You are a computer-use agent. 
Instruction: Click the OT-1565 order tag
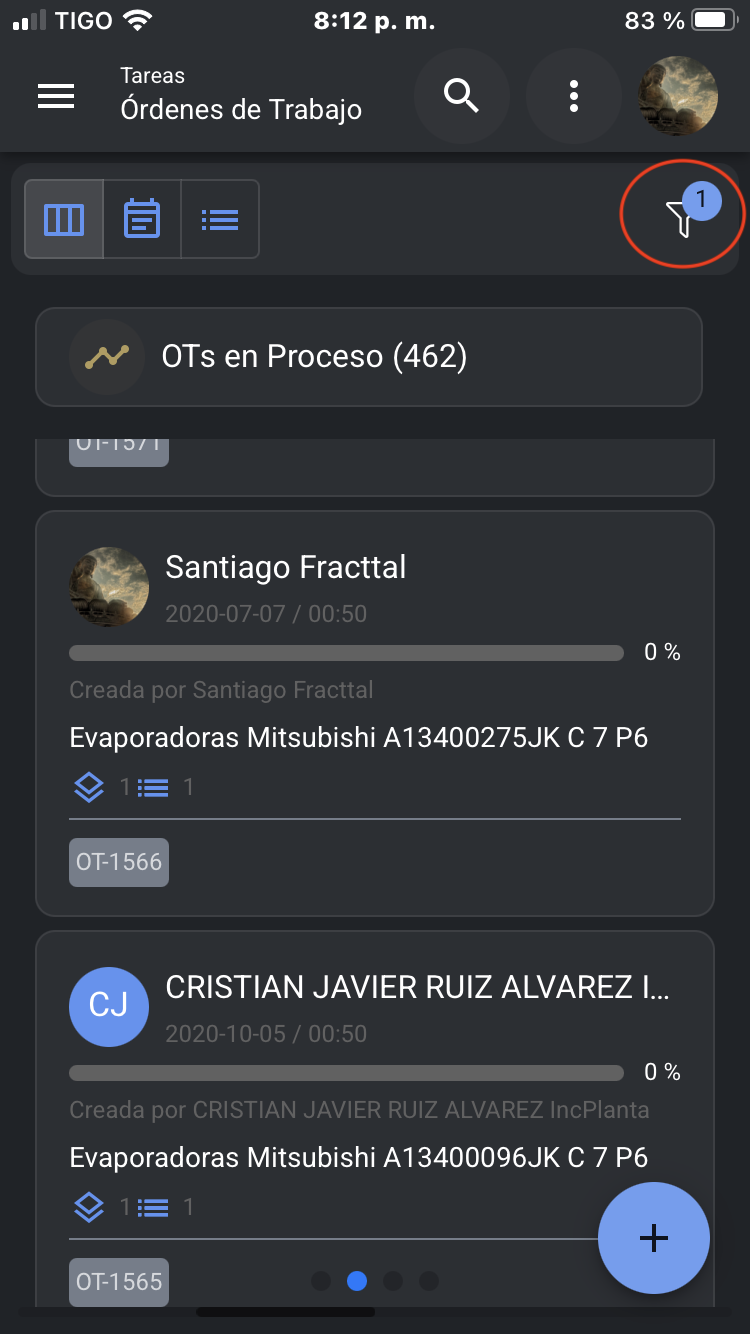click(x=119, y=1282)
